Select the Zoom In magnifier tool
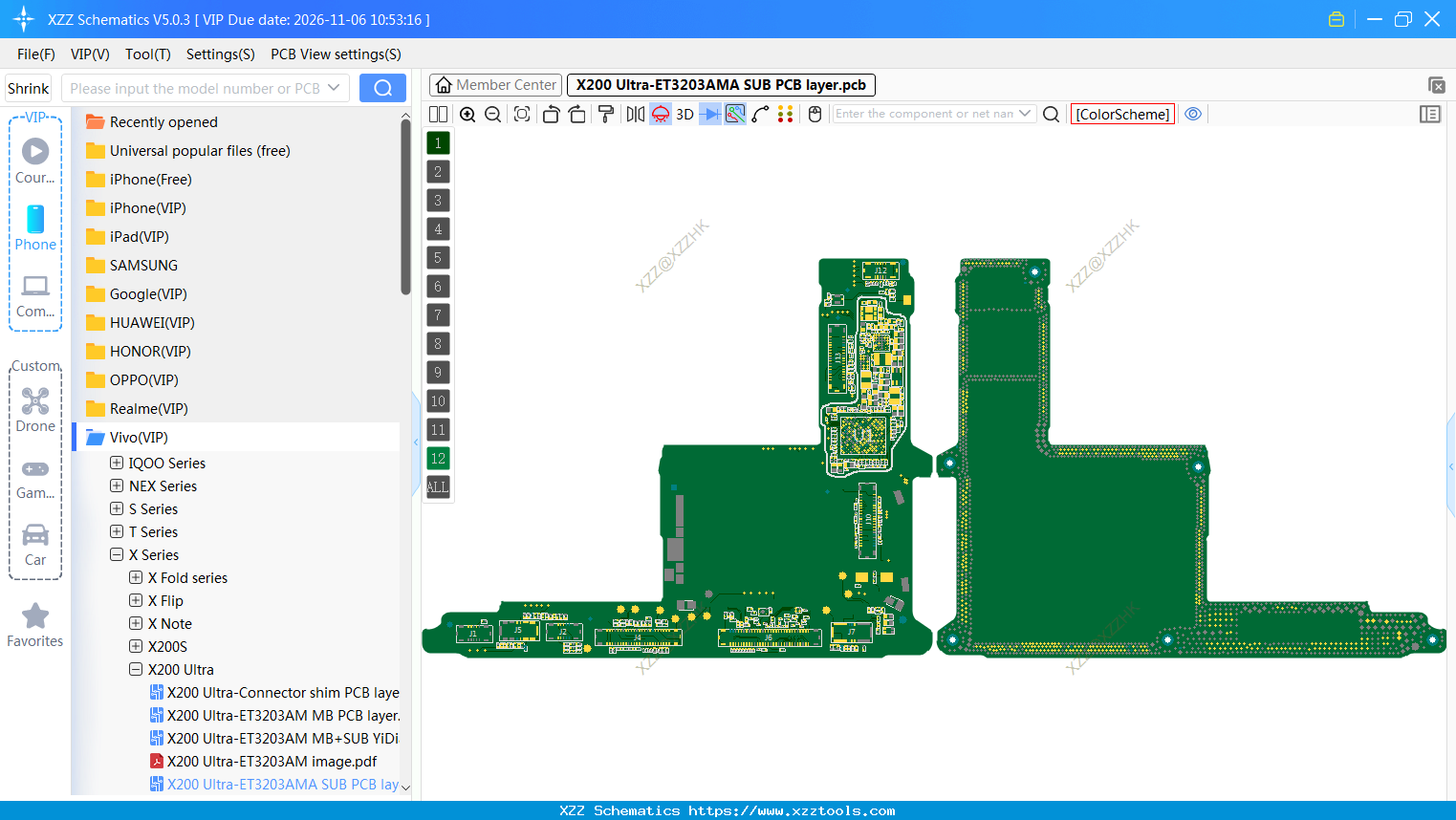Image resolution: width=1456 pixels, height=820 pixels. (467, 114)
